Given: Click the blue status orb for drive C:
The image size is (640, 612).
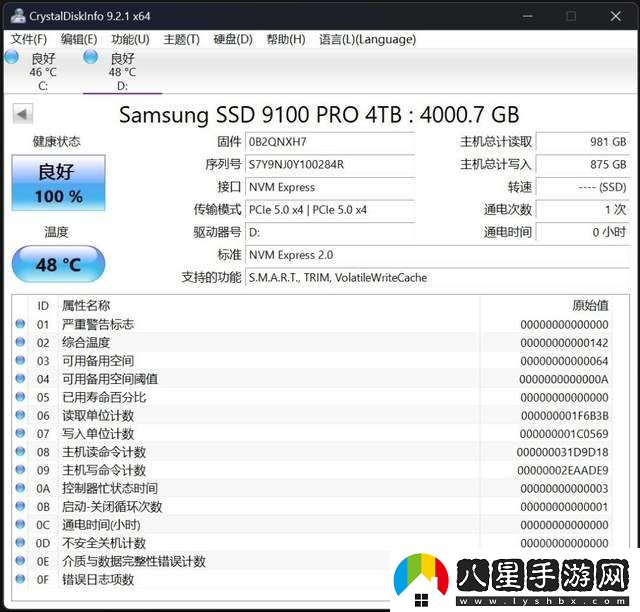Looking at the screenshot, I should click(x=11, y=57).
